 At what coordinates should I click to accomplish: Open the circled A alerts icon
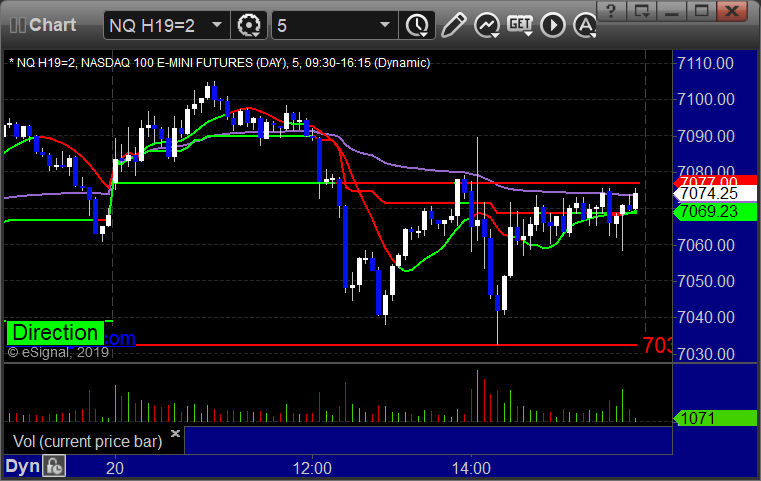click(585, 25)
